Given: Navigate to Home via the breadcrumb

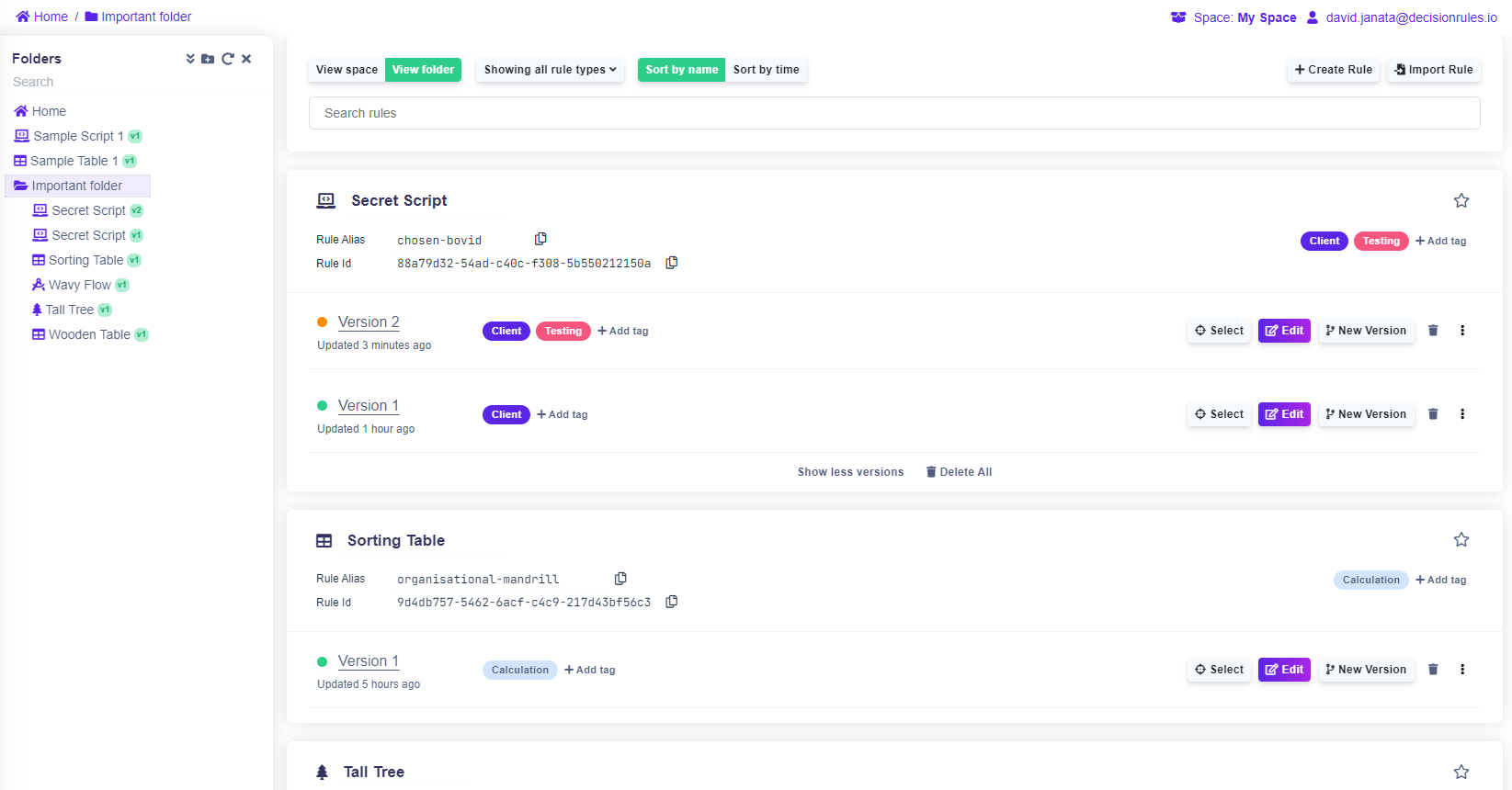Looking at the screenshot, I should pyautogui.click(x=42, y=17).
